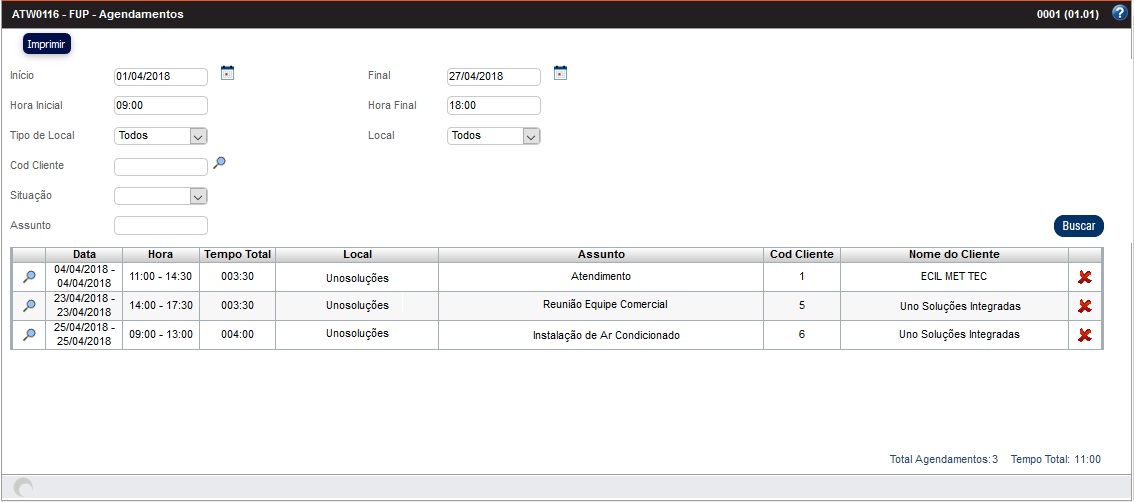View details of Instalação de Ar Condicionado
The height and width of the screenshot is (502, 1134).
[29, 335]
